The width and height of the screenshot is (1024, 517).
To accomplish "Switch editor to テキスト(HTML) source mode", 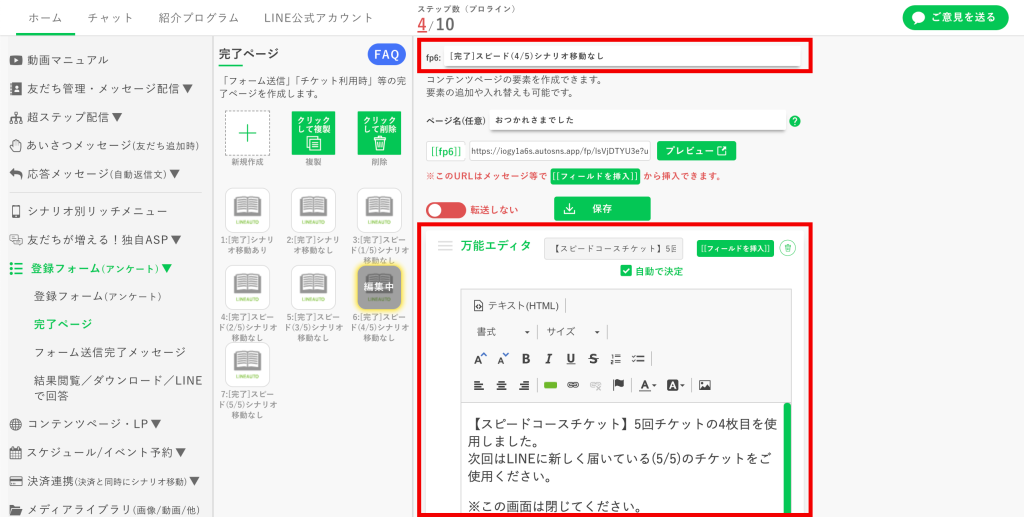I will (516, 305).
